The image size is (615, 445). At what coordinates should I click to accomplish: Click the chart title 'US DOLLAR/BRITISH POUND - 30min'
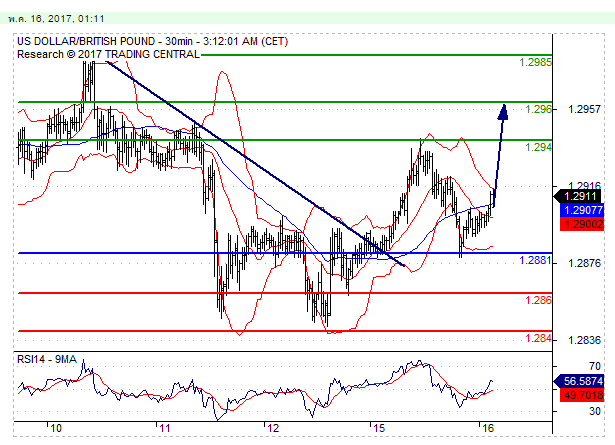point(106,42)
